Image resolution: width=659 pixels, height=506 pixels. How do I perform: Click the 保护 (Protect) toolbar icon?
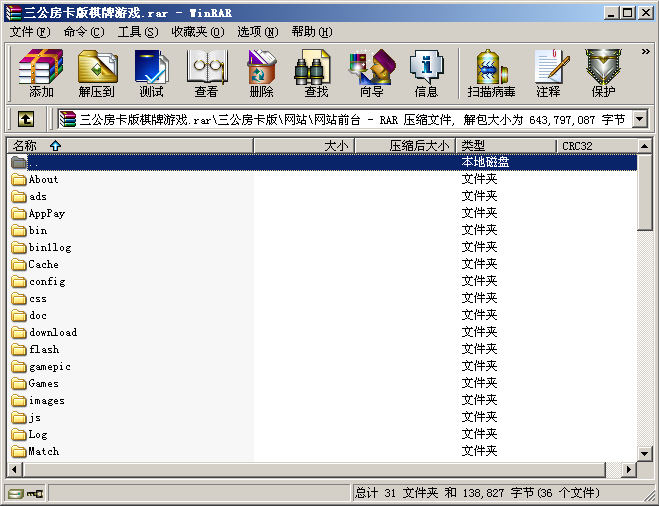pos(603,74)
